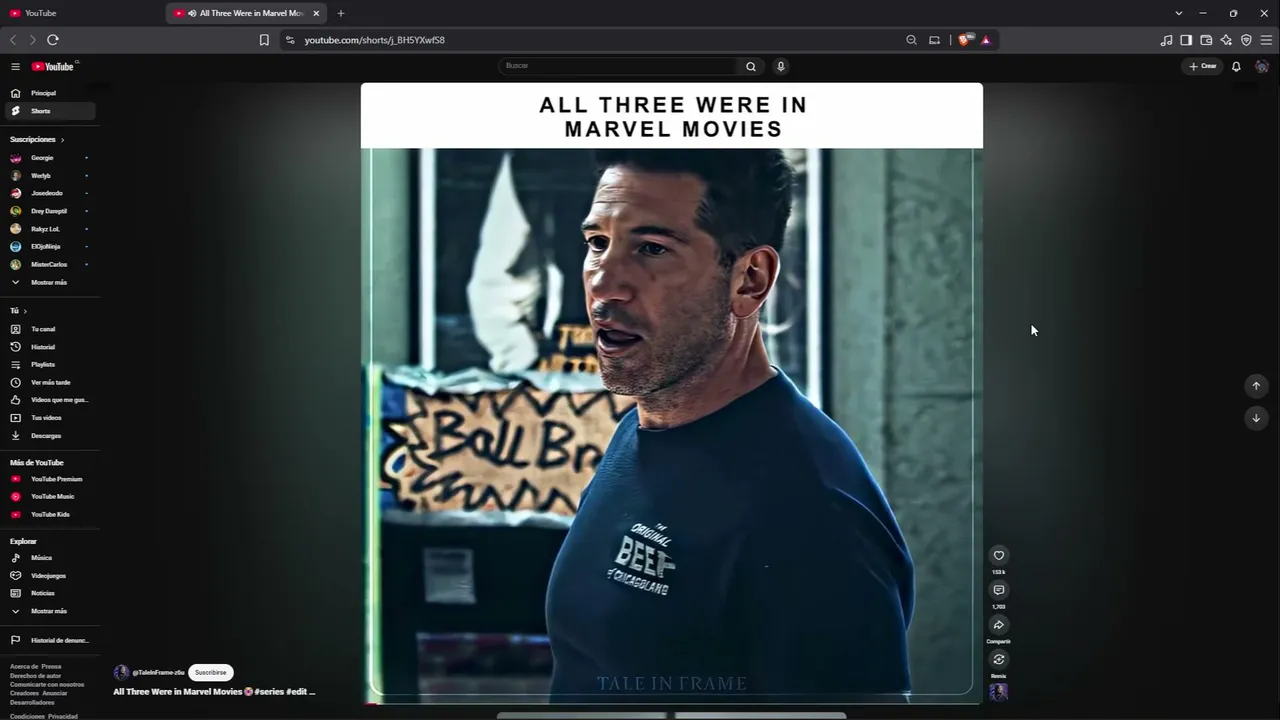
Task: Open Ver más tarde list
Action: [51, 383]
